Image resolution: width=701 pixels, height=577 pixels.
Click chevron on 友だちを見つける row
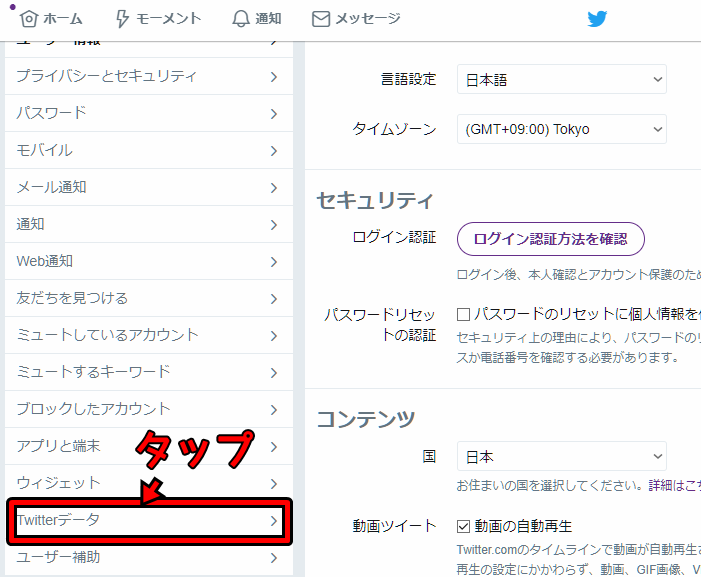click(x=274, y=299)
